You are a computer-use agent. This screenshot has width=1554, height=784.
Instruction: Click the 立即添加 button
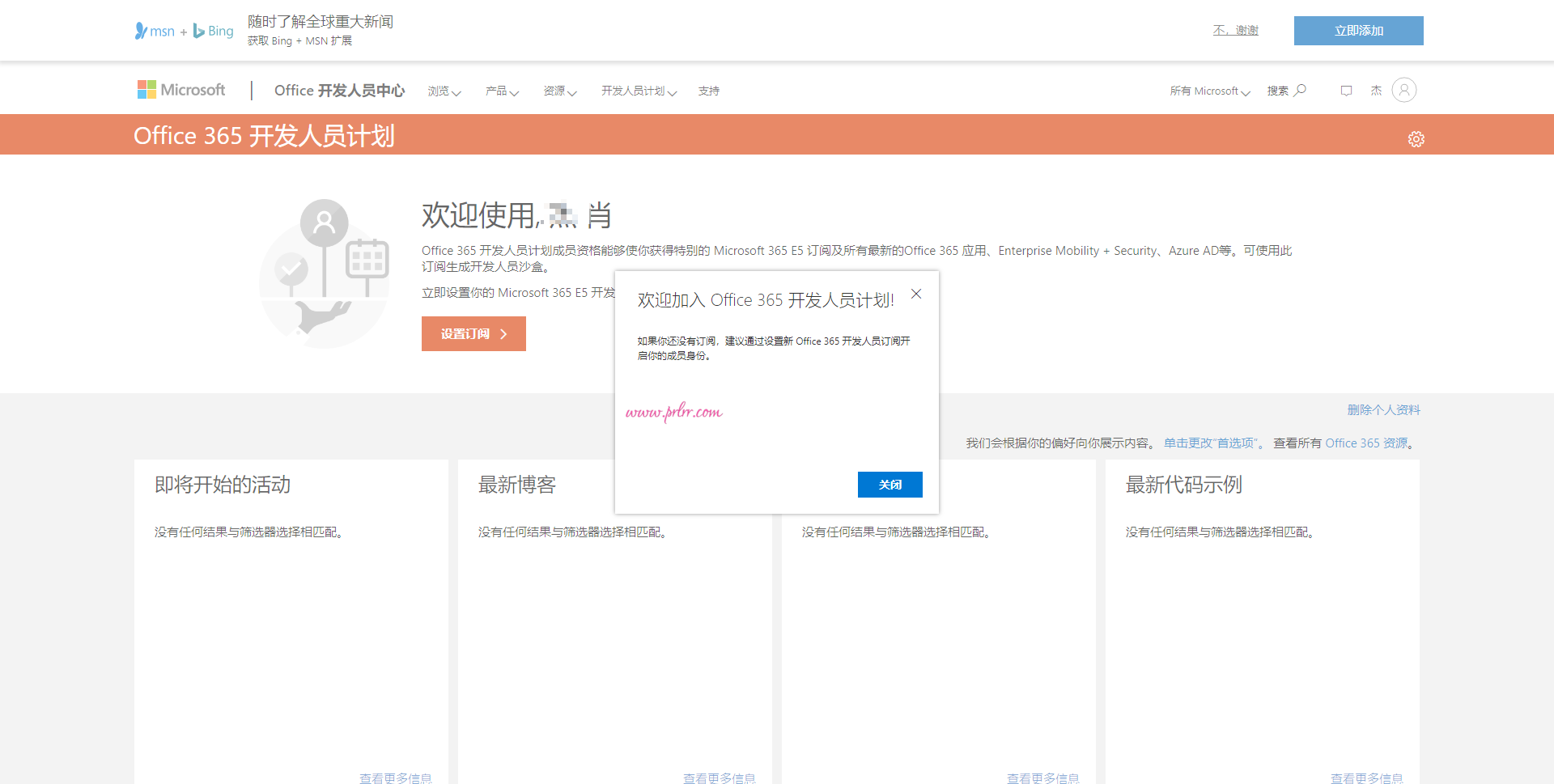(x=1359, y=30)
